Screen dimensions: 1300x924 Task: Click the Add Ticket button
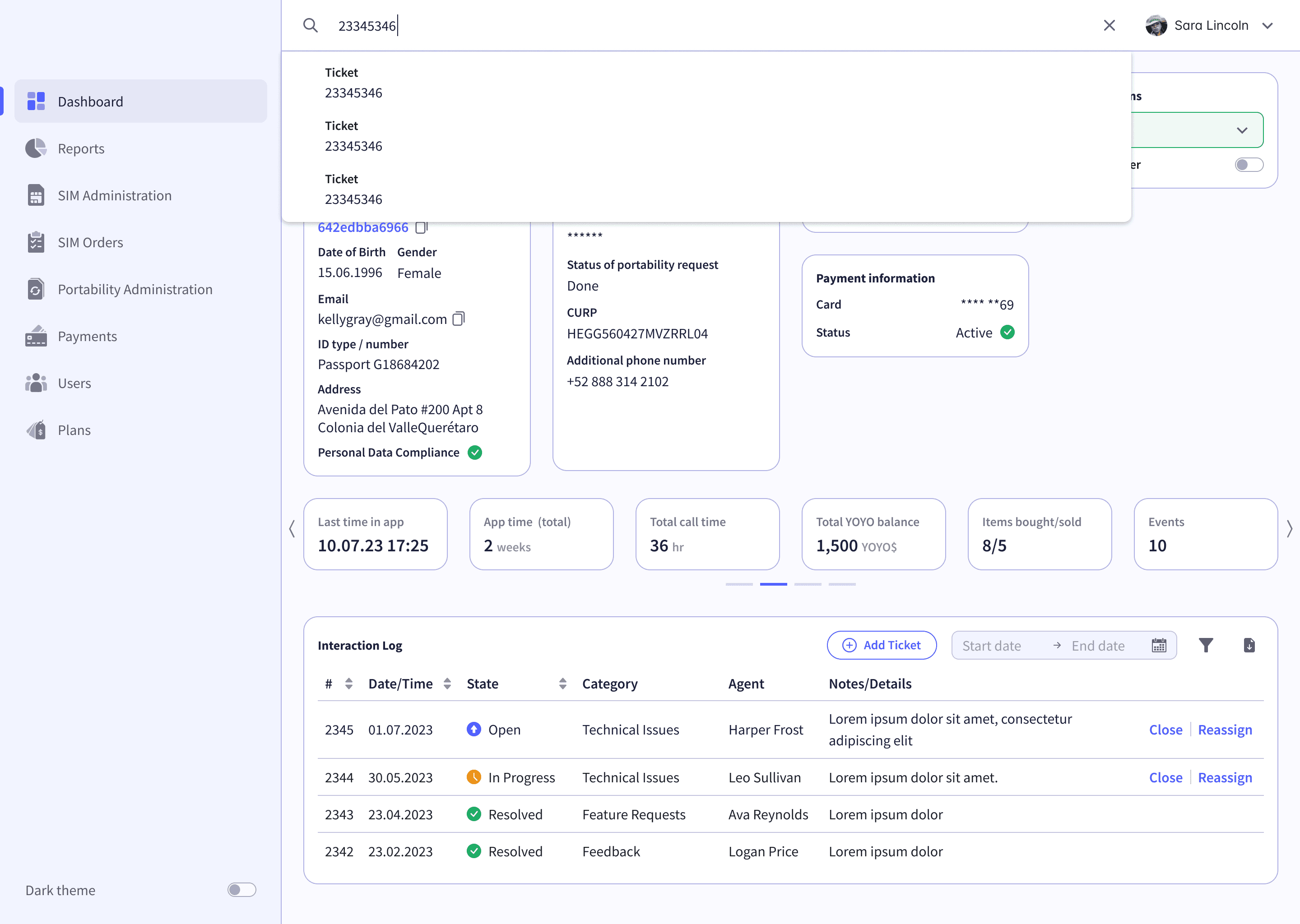881,645
